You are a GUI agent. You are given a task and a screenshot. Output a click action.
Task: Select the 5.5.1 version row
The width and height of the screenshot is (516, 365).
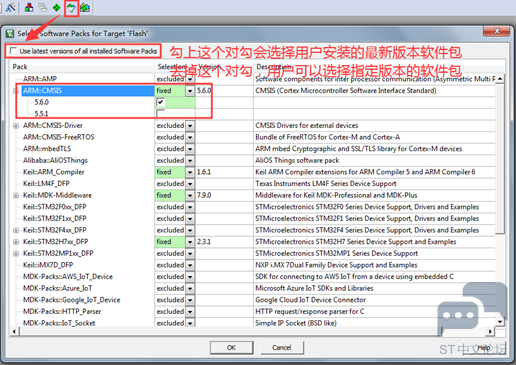[x=41, y=114]
